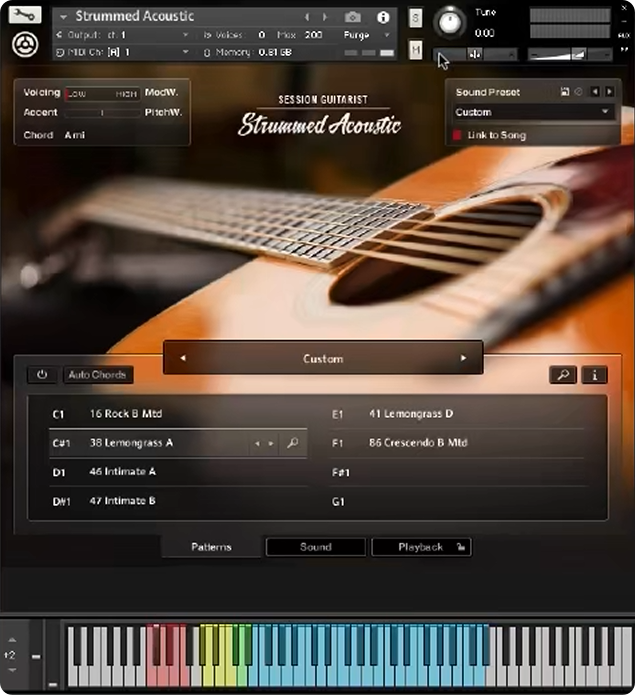Select E1 pattern 41 Lemongrass D
The image size is (635, 695).
[x=458, y=414]
